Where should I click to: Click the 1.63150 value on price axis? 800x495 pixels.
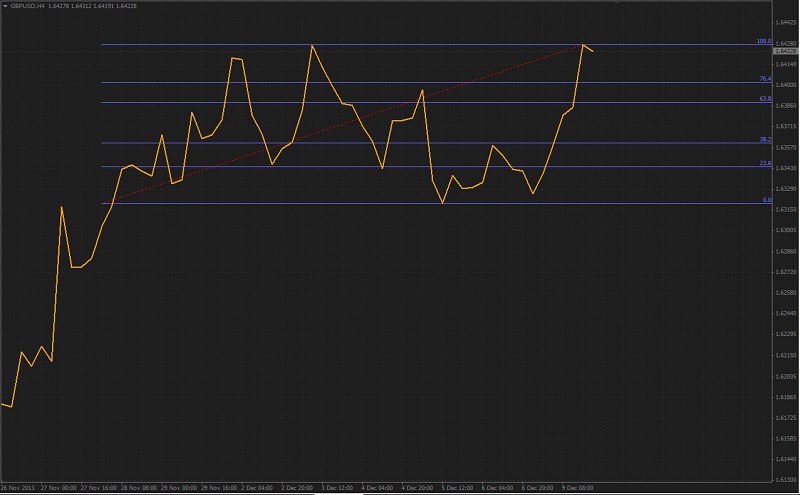(785, 209)
